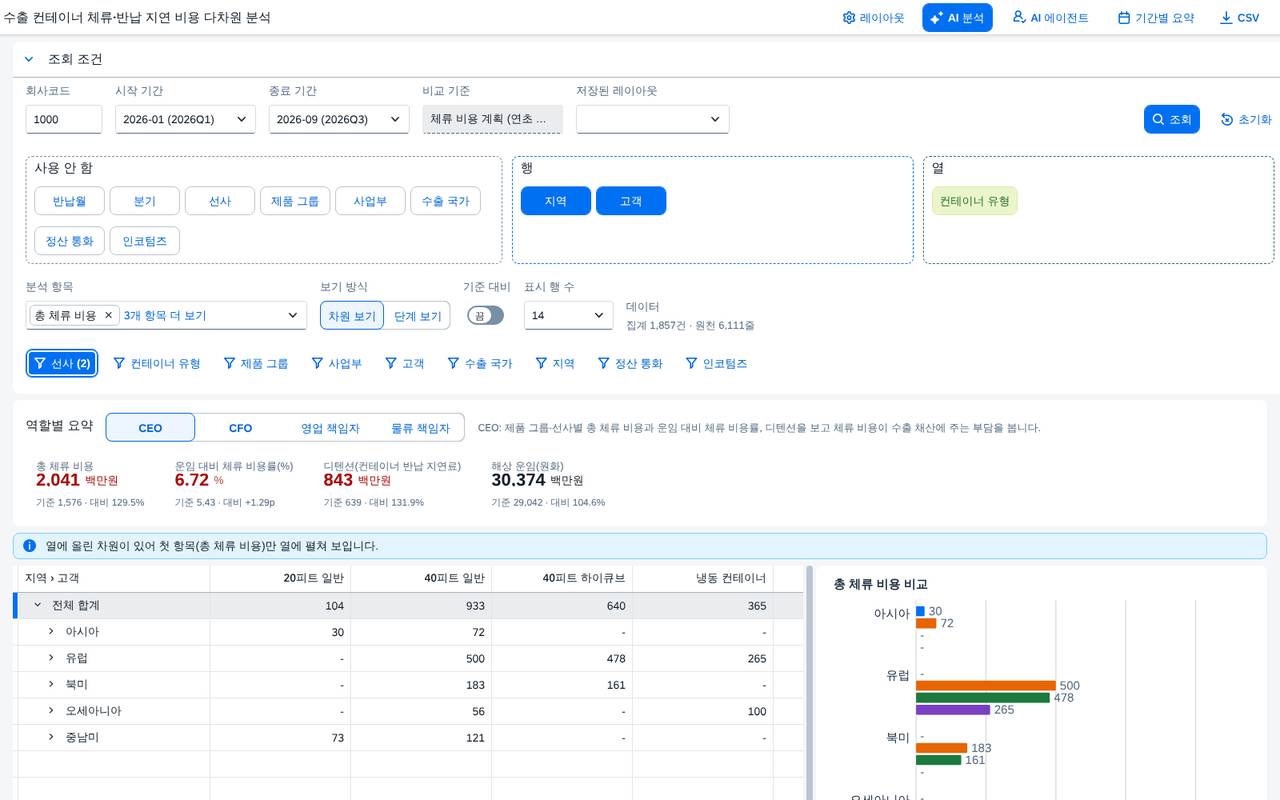Click the 조회 search button
This screenshot has height=800, width=1280.
[x=1171, y=119]
